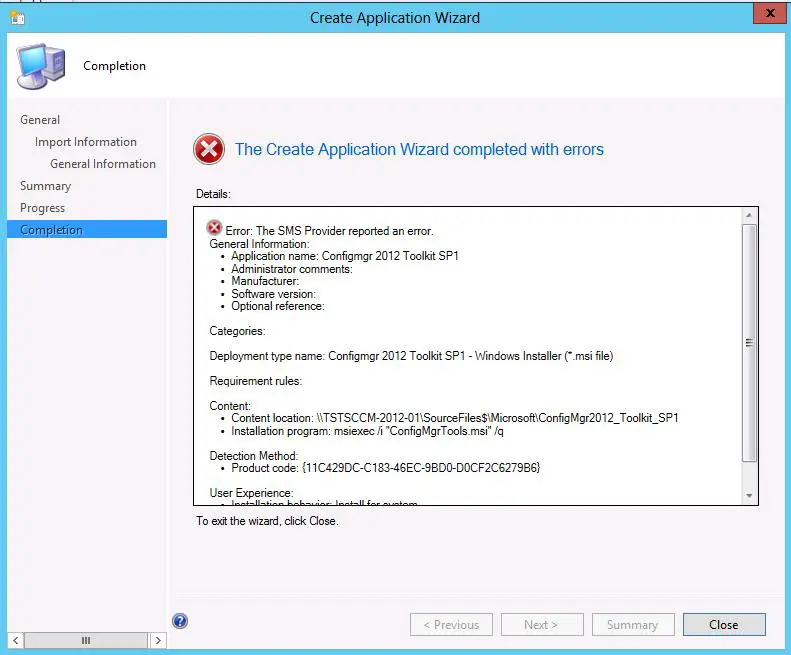Click the 'Administrator comments:' line
The height and width of the screenshot is (655, 791).
coord(292,269)
